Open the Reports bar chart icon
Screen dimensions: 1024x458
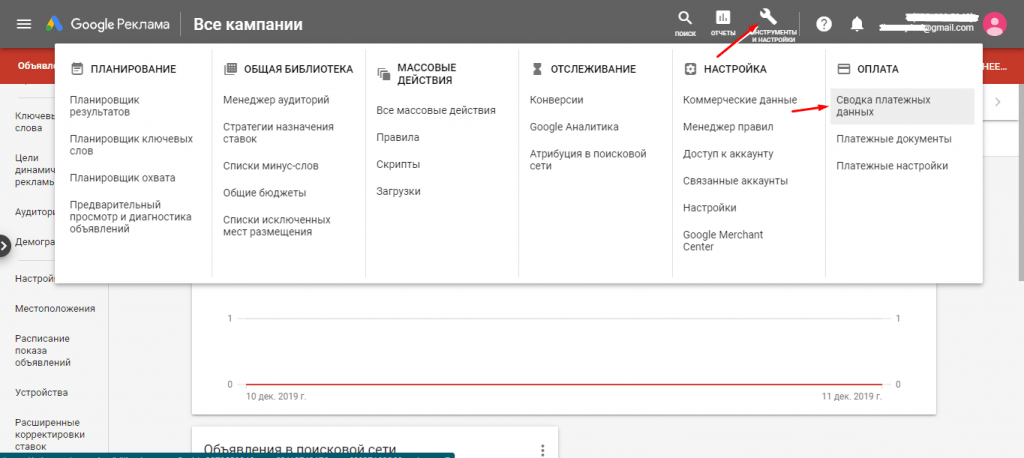tap(723, 18)
